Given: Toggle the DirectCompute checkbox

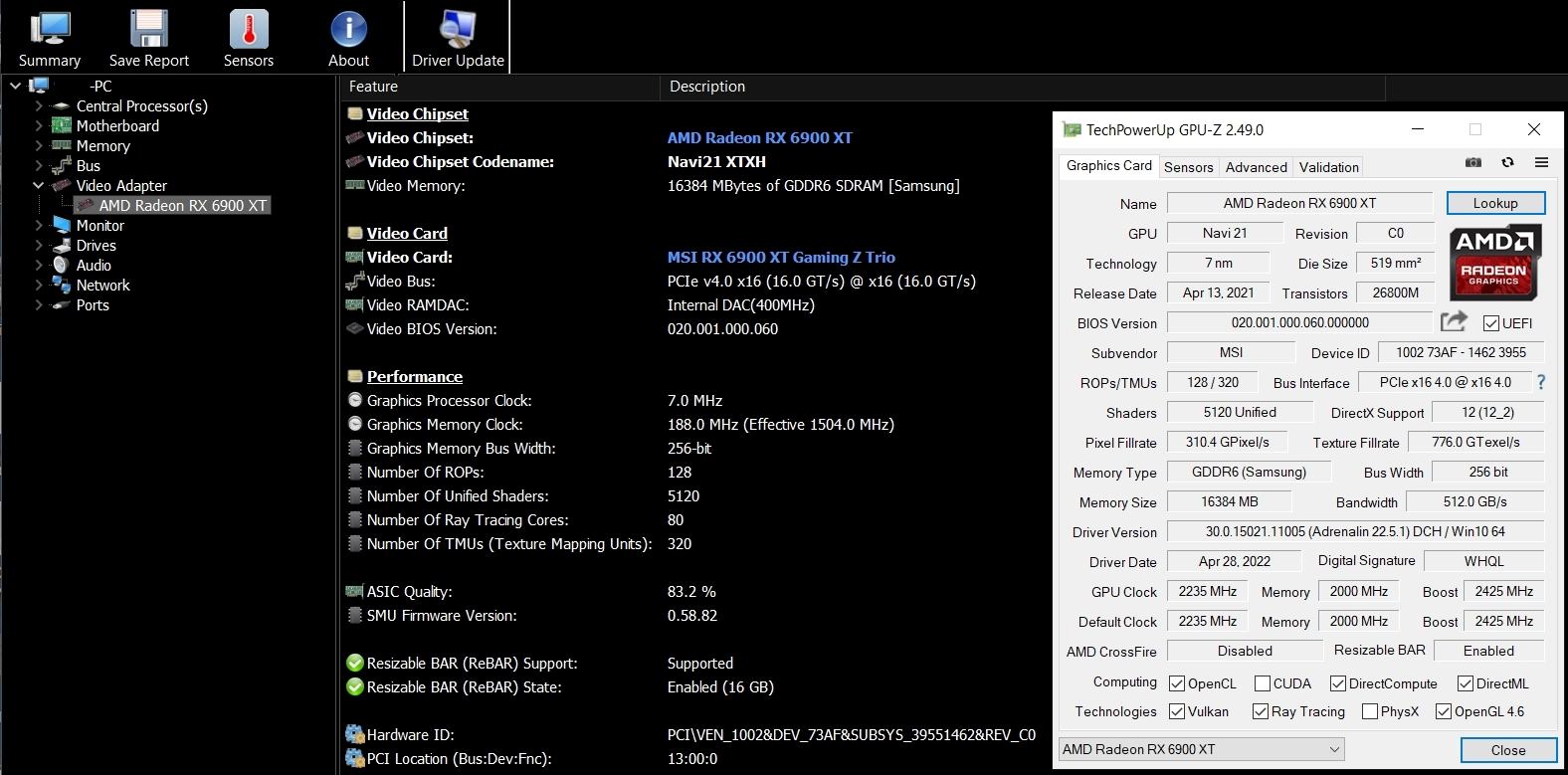Looking at the screenshot, I should coord(1338,683).
